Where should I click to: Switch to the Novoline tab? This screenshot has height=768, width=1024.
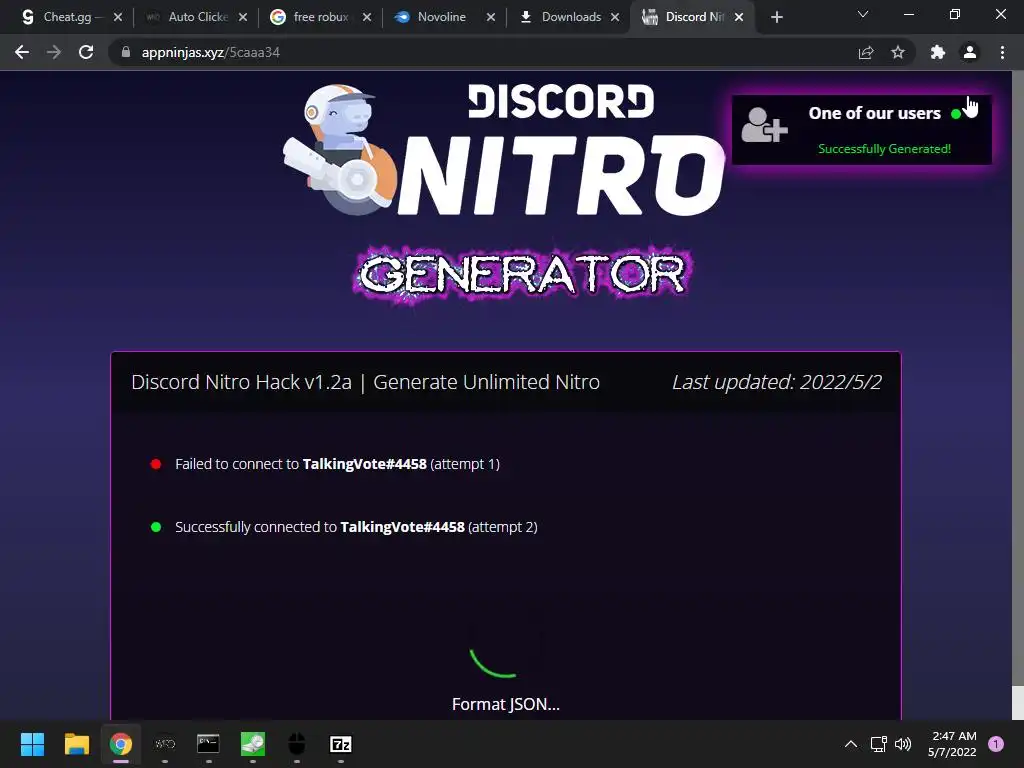pyautogui.click(x=442, y=17)
